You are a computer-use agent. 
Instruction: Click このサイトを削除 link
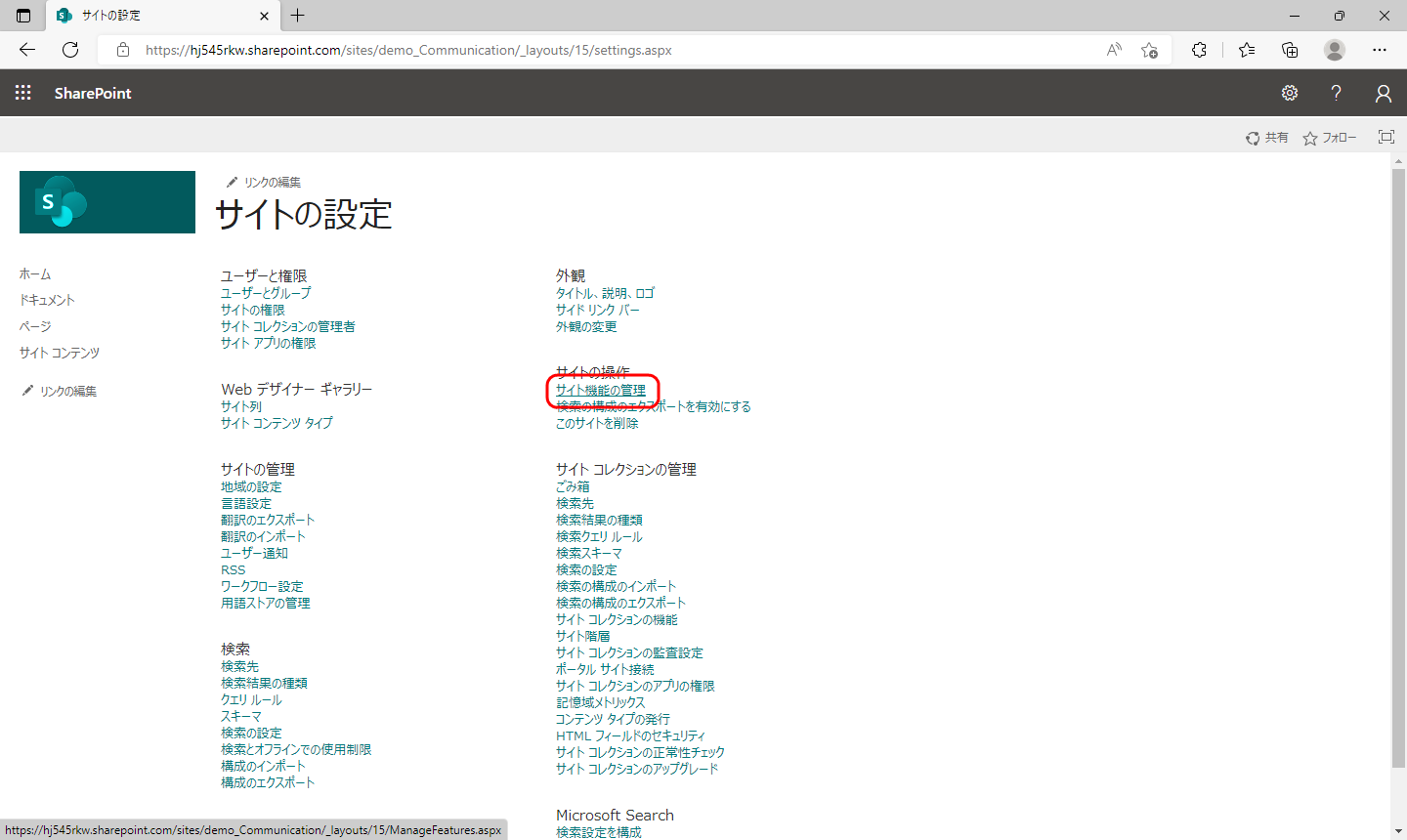click(597, 423)
